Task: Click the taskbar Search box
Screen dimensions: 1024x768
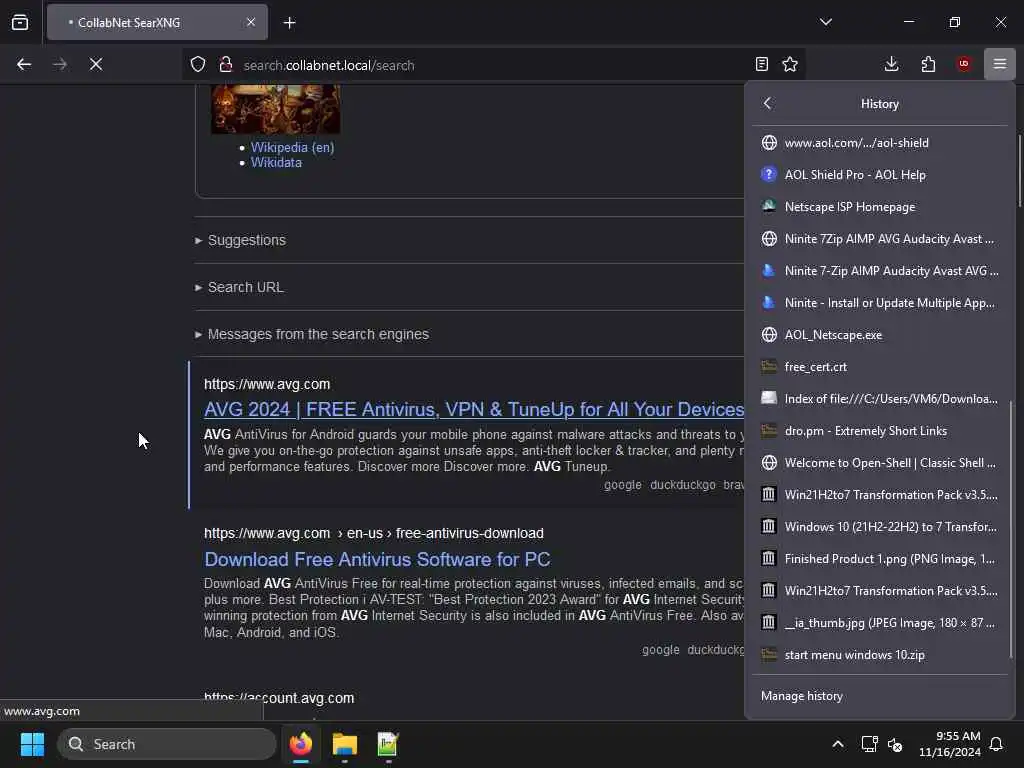Action: click(x=167, y=744)
